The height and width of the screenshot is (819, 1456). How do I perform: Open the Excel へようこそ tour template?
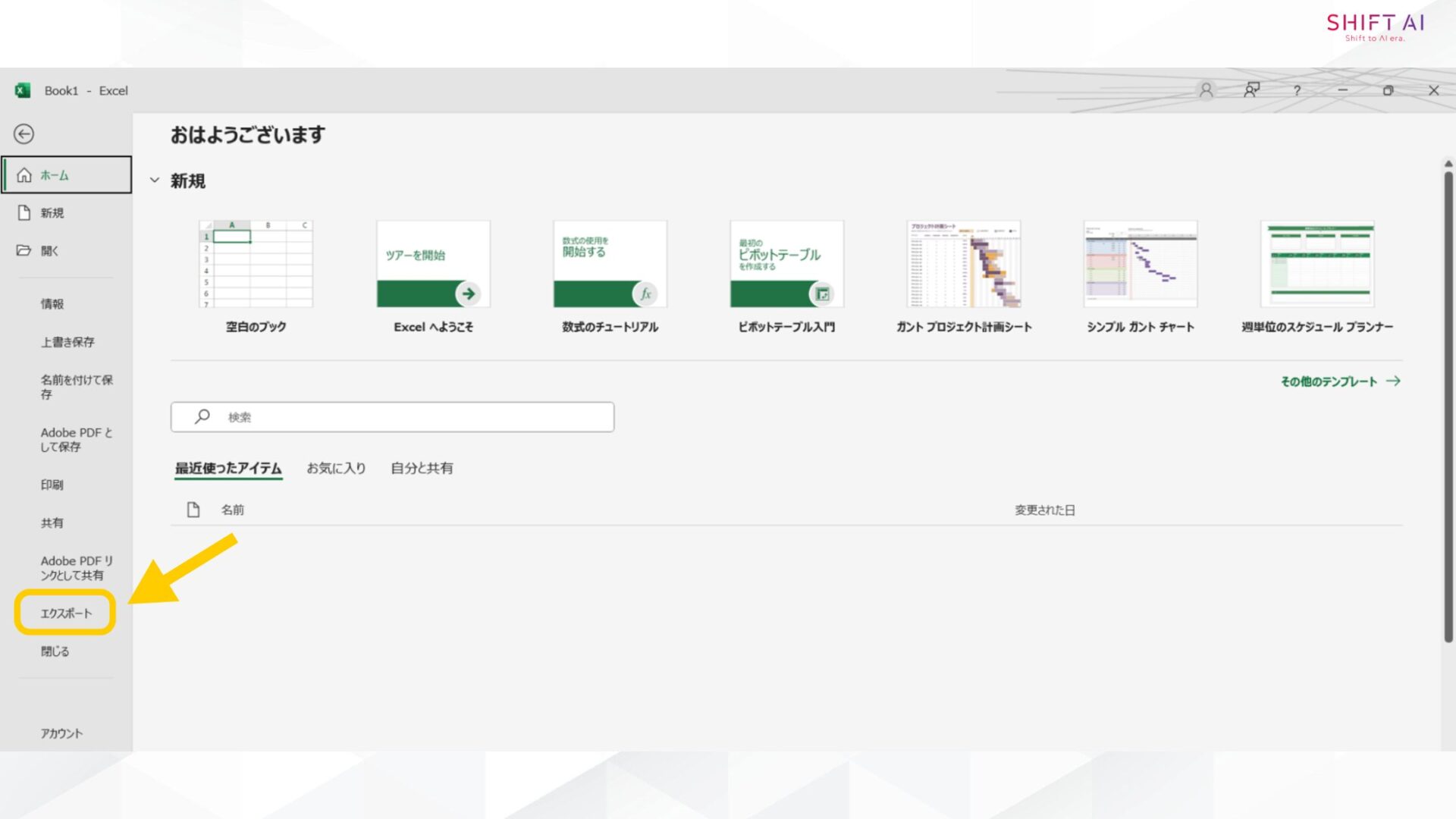coord(433,265)
